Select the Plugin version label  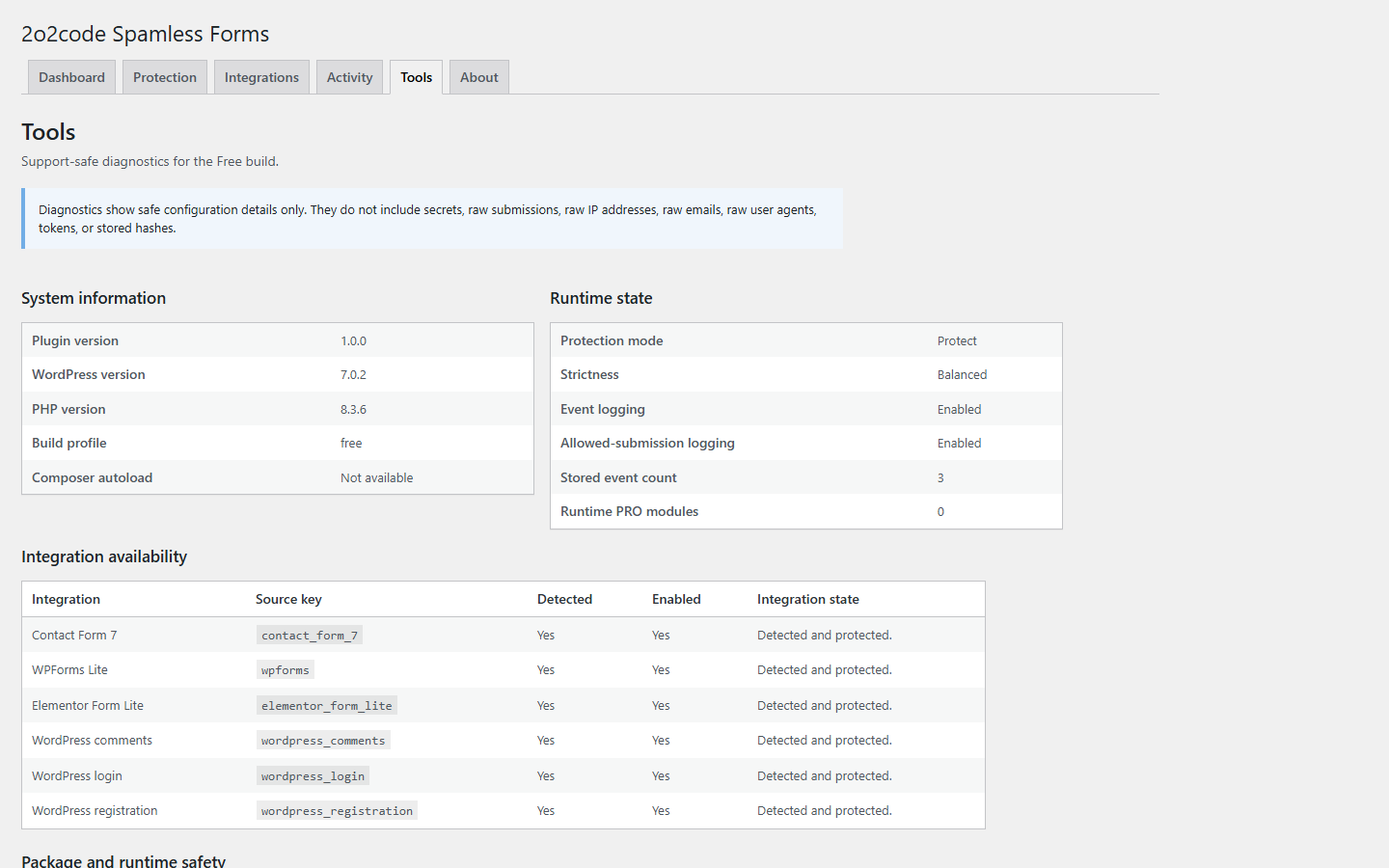(x=75, y=340)
